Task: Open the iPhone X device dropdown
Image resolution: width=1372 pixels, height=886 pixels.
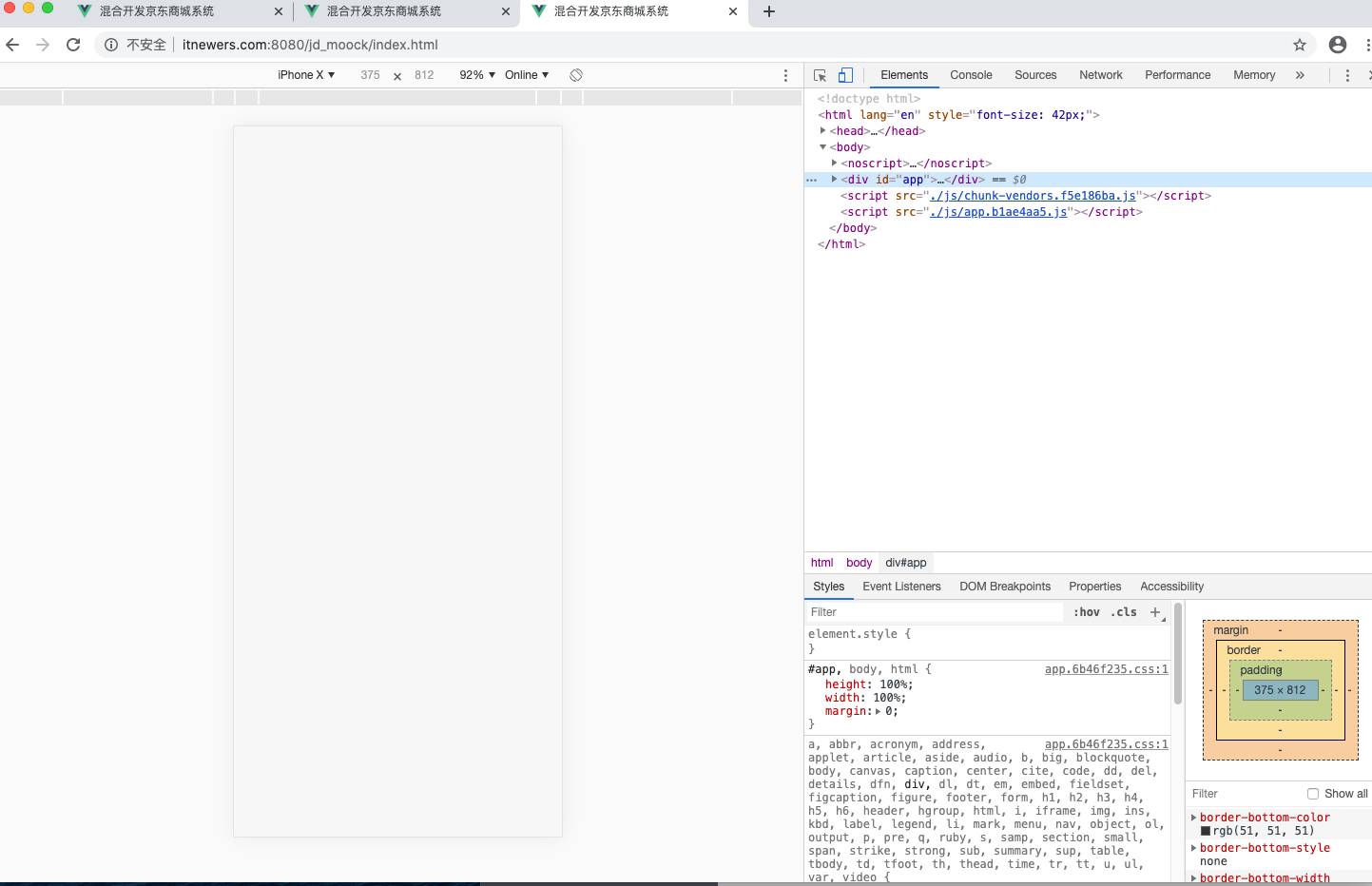Action: pyautogui.click(x=306, y=75)
